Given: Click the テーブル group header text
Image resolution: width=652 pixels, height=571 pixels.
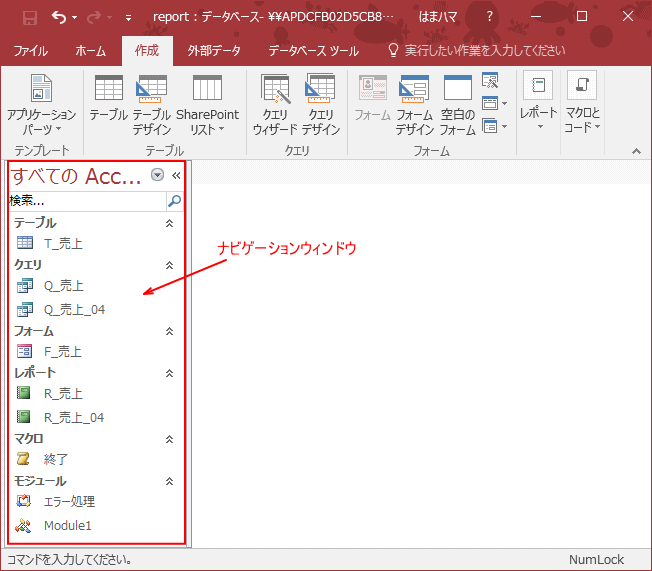Looking at the screenshot, I should click(x=35, y=223).
